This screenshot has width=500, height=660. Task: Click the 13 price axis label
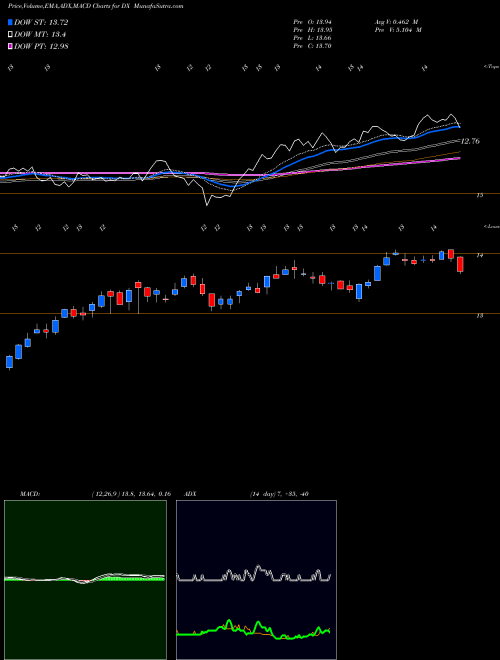click(x=479, y=315)
